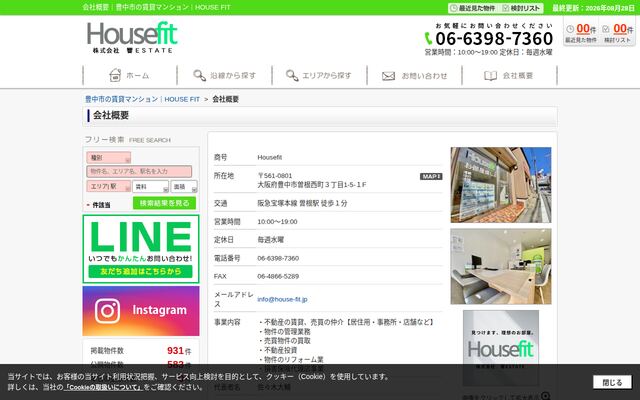
Task: Open Cookieの取扱いについて link
Action: 103,387
